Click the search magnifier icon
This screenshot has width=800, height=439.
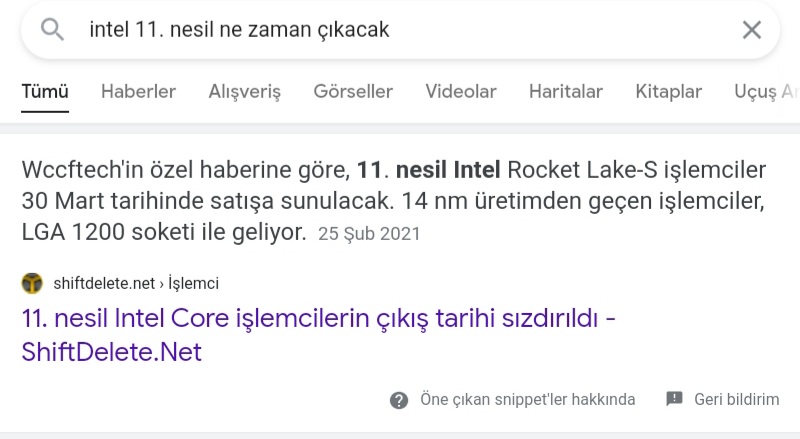(x=52, y=30)
